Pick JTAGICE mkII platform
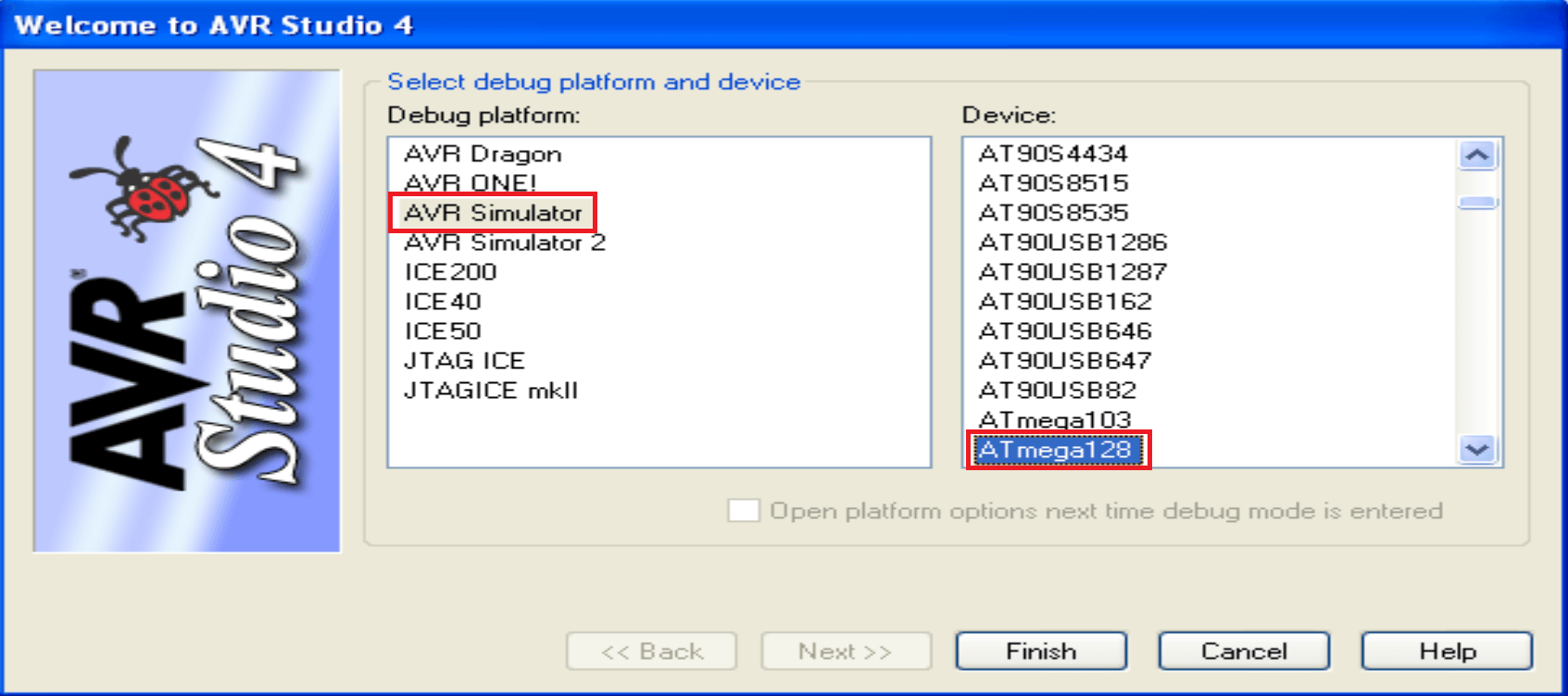Screen dimensions: 1568x696 [491, 391]
